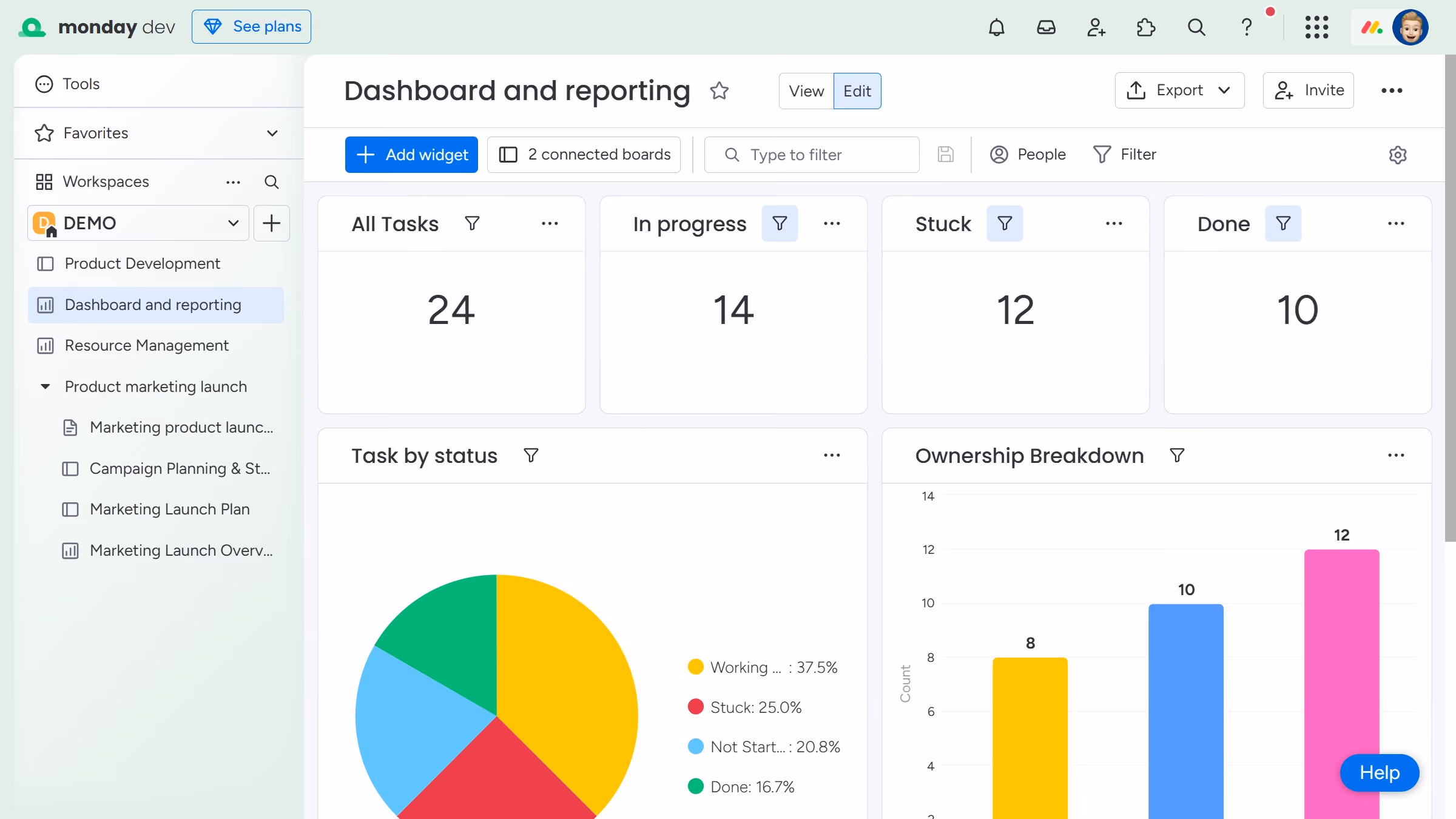The image size is (1456, 819).
Task: Open the Export dropdown
Action: (1179, 90)
